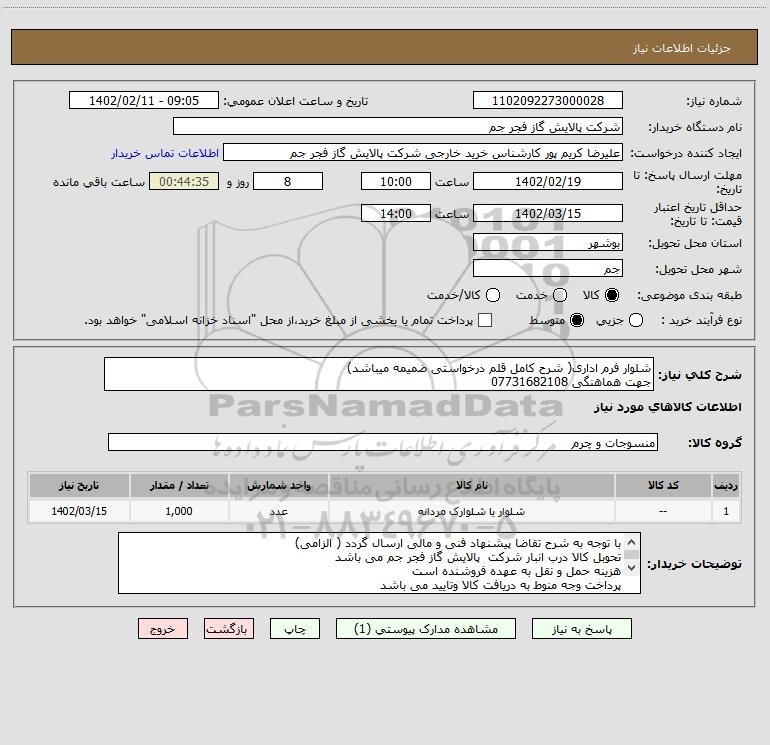
Task: Click the 'پاسخ به نیاز' button
Action: (581, 629)
